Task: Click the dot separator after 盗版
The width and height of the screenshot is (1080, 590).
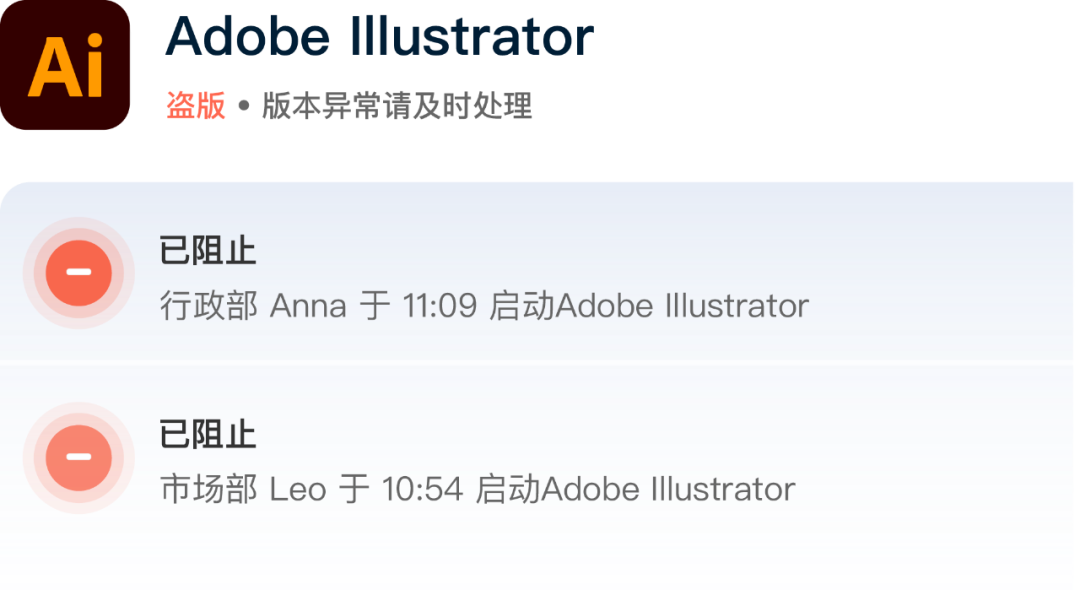Action: coord(244,105)
